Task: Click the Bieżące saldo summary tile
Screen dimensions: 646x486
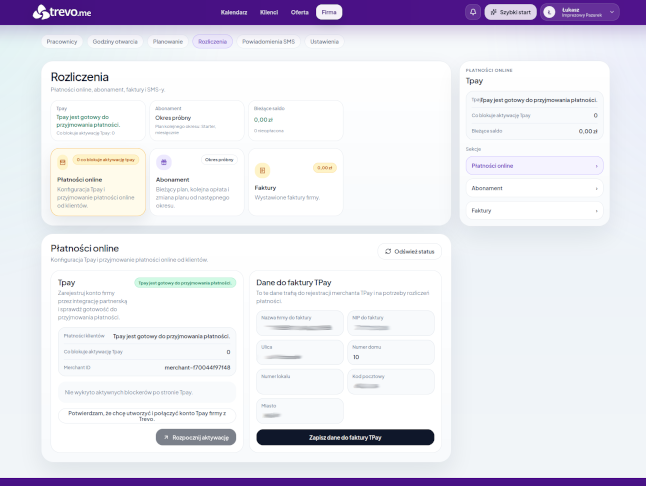Action: pos(296,121)
